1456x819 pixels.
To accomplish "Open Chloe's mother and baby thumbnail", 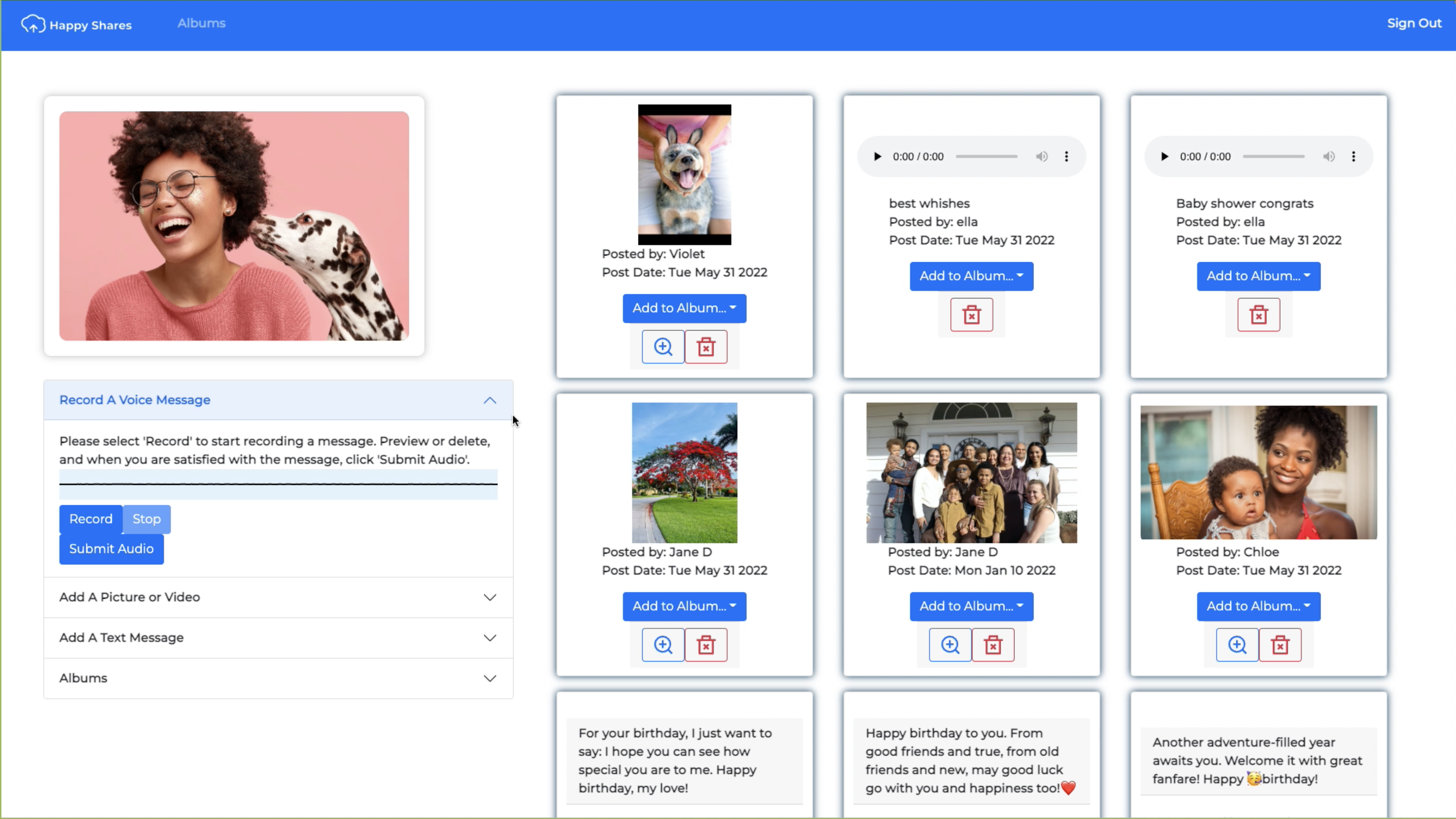I will (1259, 473).
